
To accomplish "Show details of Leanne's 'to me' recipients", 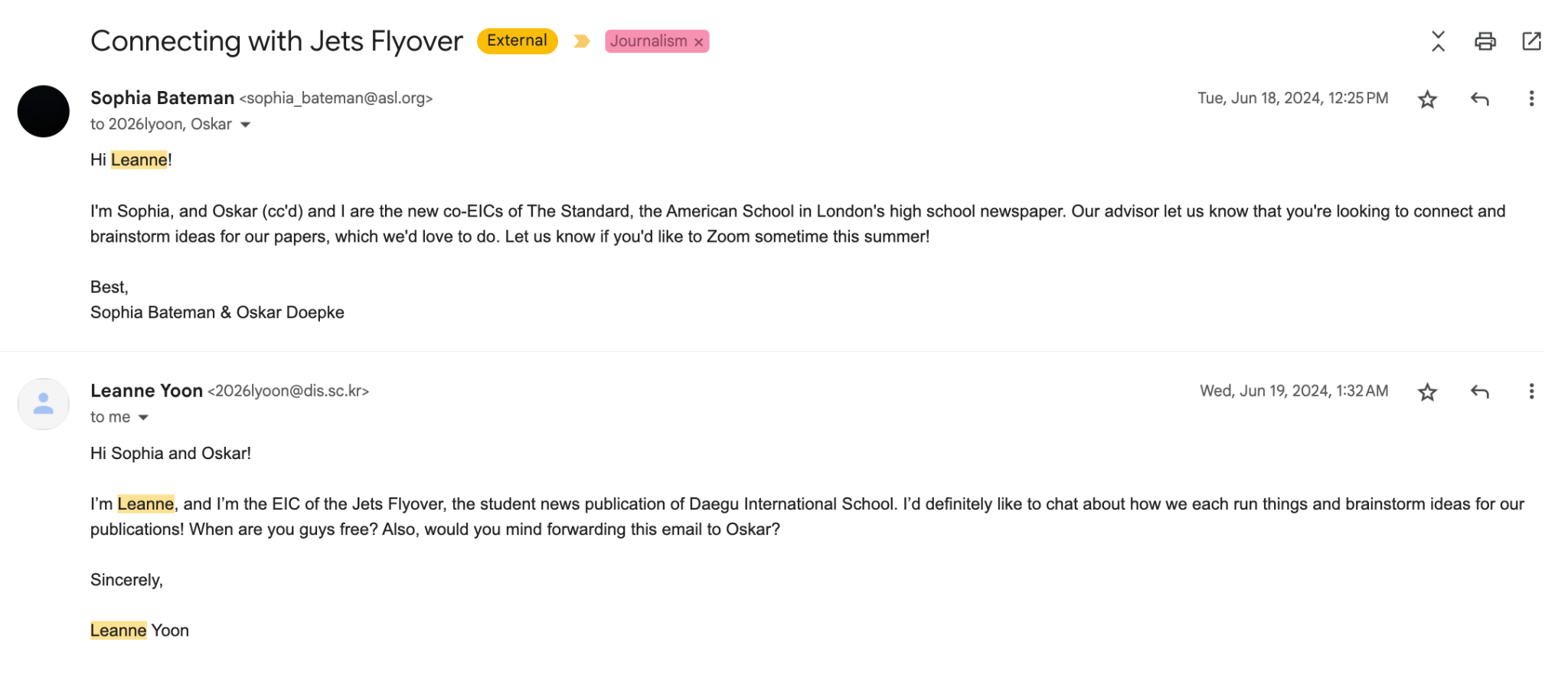I will (143, 418).
